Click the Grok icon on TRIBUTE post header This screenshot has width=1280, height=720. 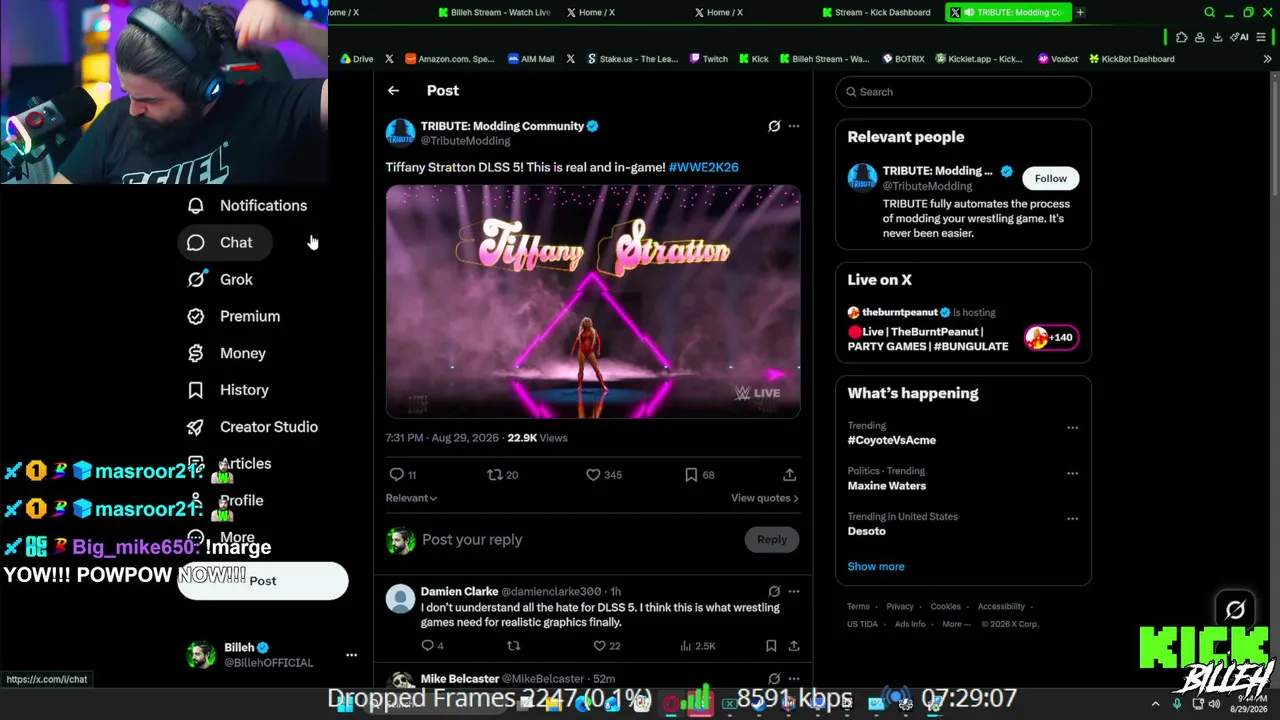774,126
